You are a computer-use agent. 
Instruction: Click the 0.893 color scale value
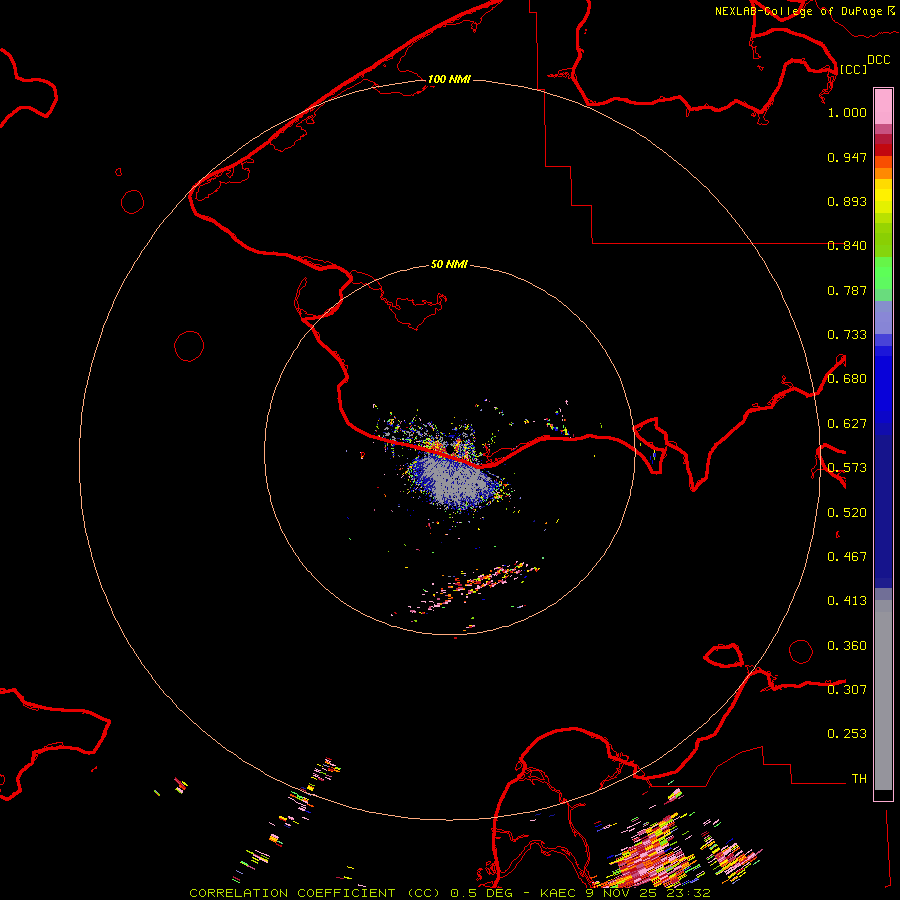847,201
